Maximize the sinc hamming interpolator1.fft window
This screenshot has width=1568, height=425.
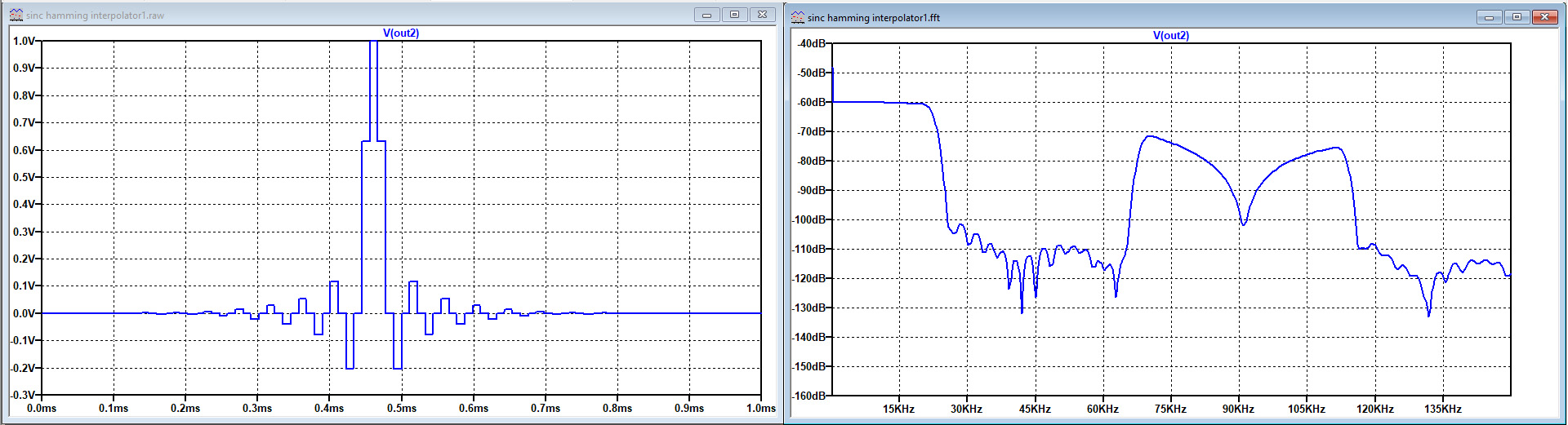pyautogui.click(x=1517, y=17)
